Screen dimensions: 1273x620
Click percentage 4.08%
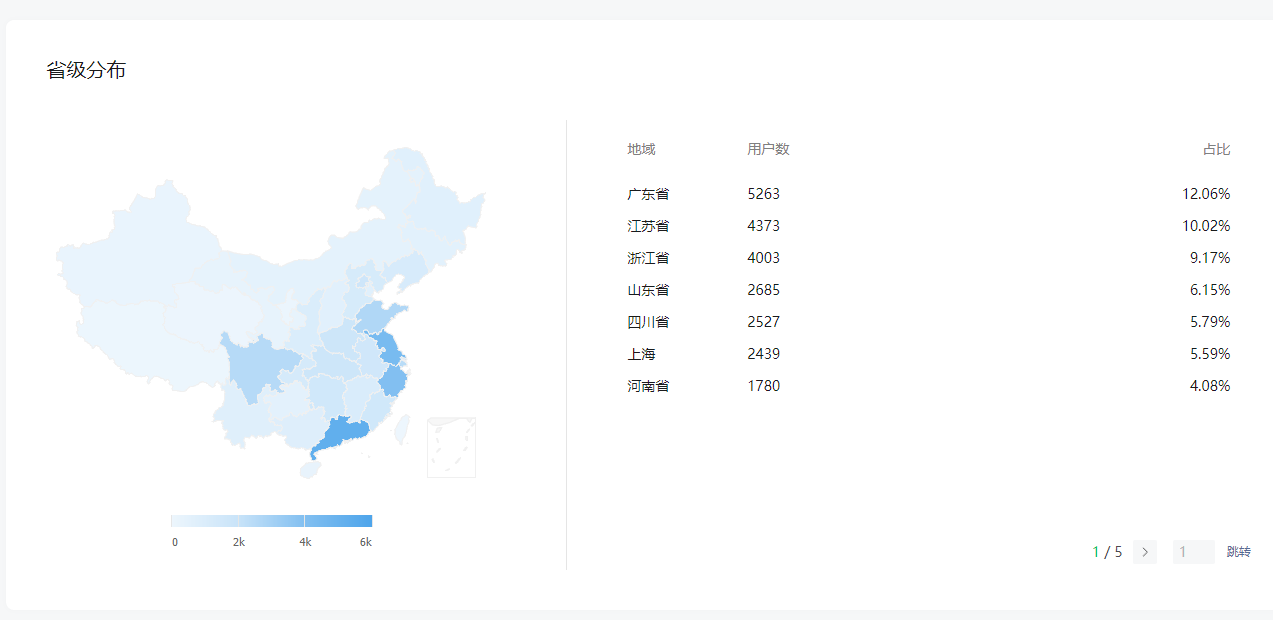(x=1210, y=386)
